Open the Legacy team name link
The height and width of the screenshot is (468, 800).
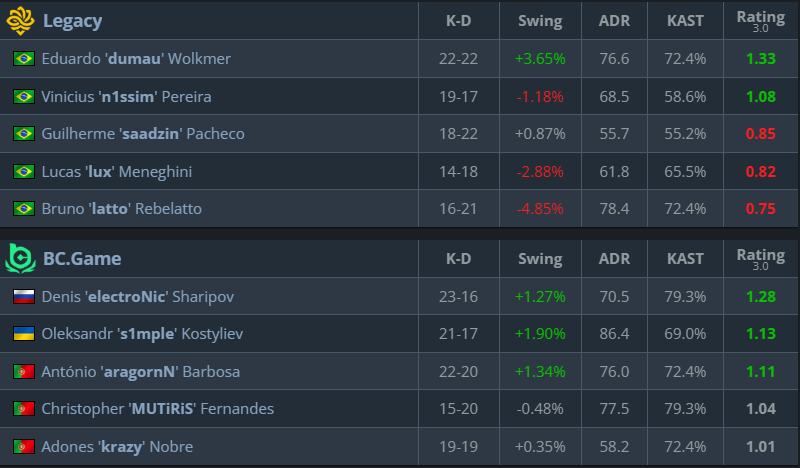coord(72,21)
